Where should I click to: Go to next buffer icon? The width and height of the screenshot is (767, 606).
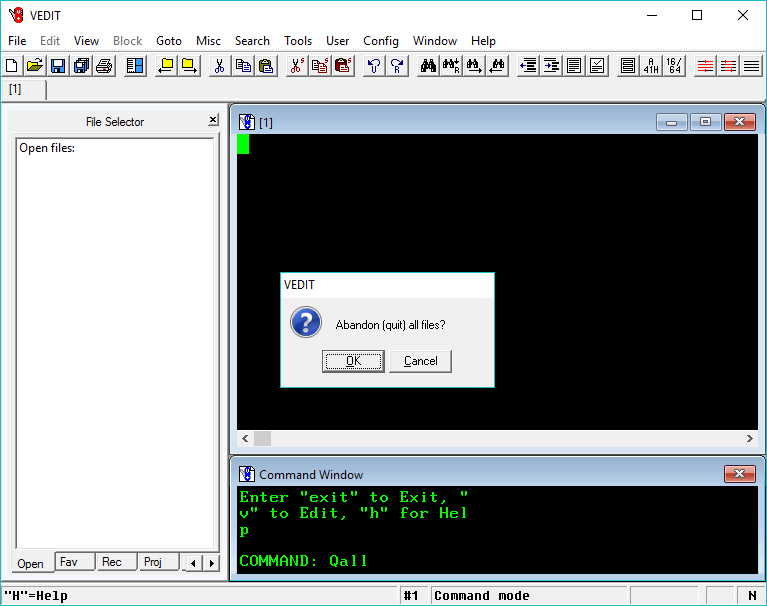[189, 66]
